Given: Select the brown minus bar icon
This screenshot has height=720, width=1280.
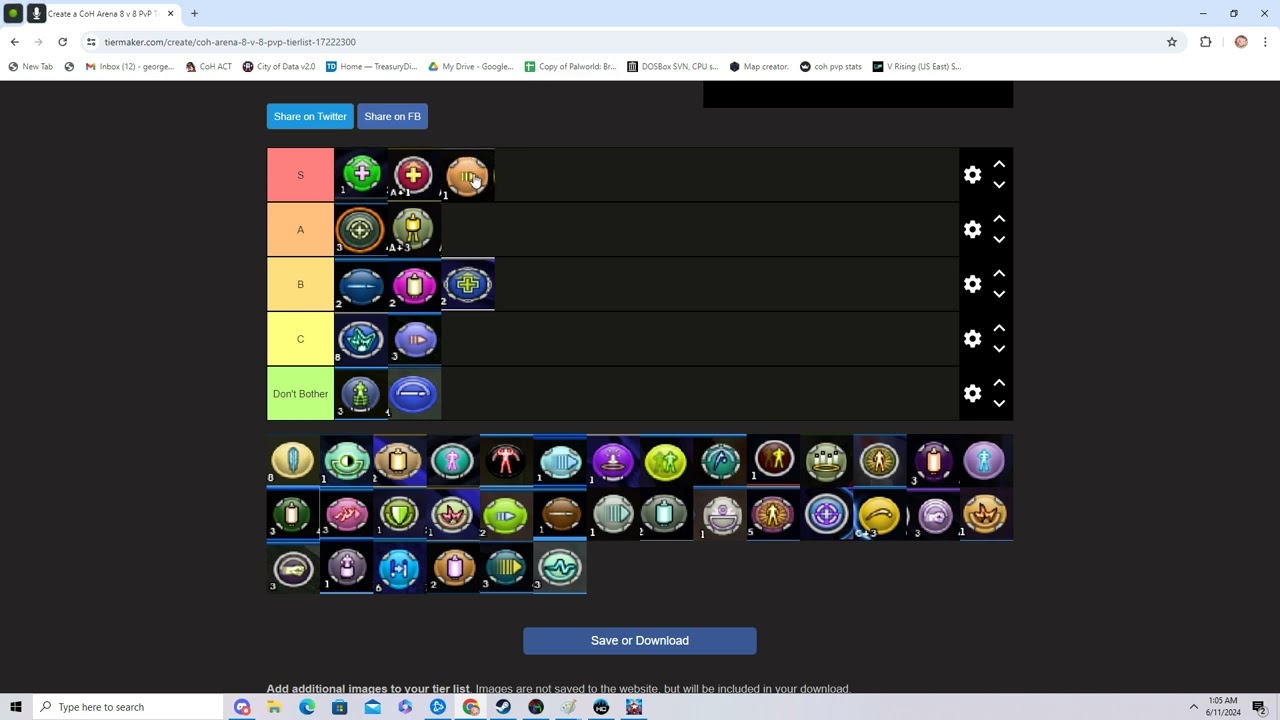Looking at the screenshot, I should click(x=560, y=514).
